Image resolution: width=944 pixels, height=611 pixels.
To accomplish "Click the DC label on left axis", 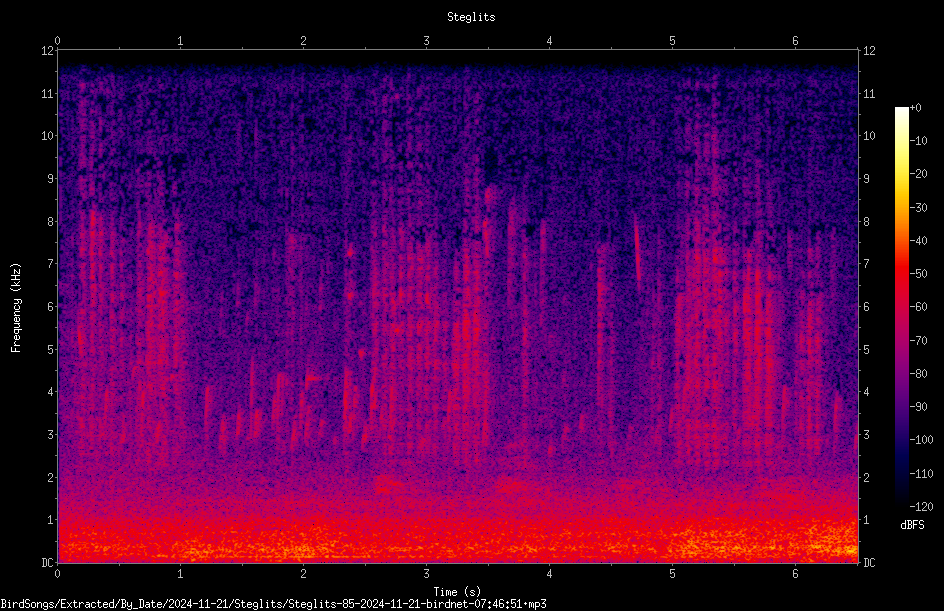I will 48,562.
